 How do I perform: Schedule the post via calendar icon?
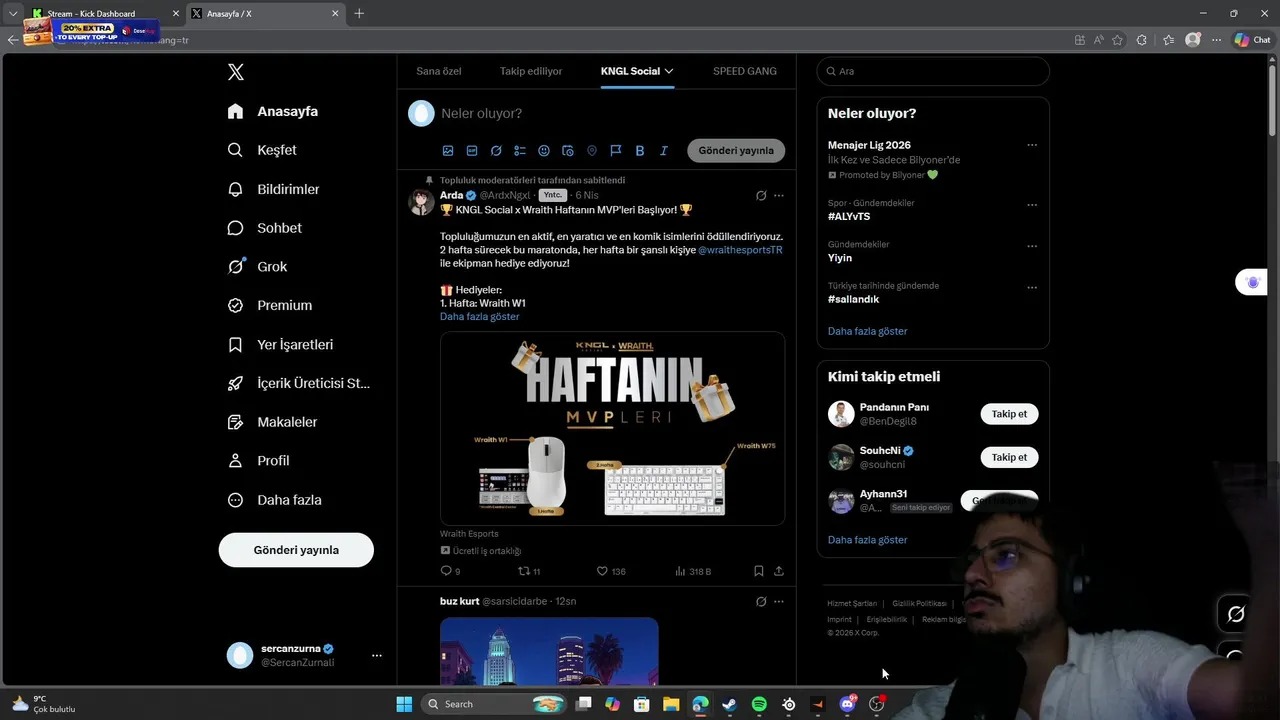tap(568, 151)
